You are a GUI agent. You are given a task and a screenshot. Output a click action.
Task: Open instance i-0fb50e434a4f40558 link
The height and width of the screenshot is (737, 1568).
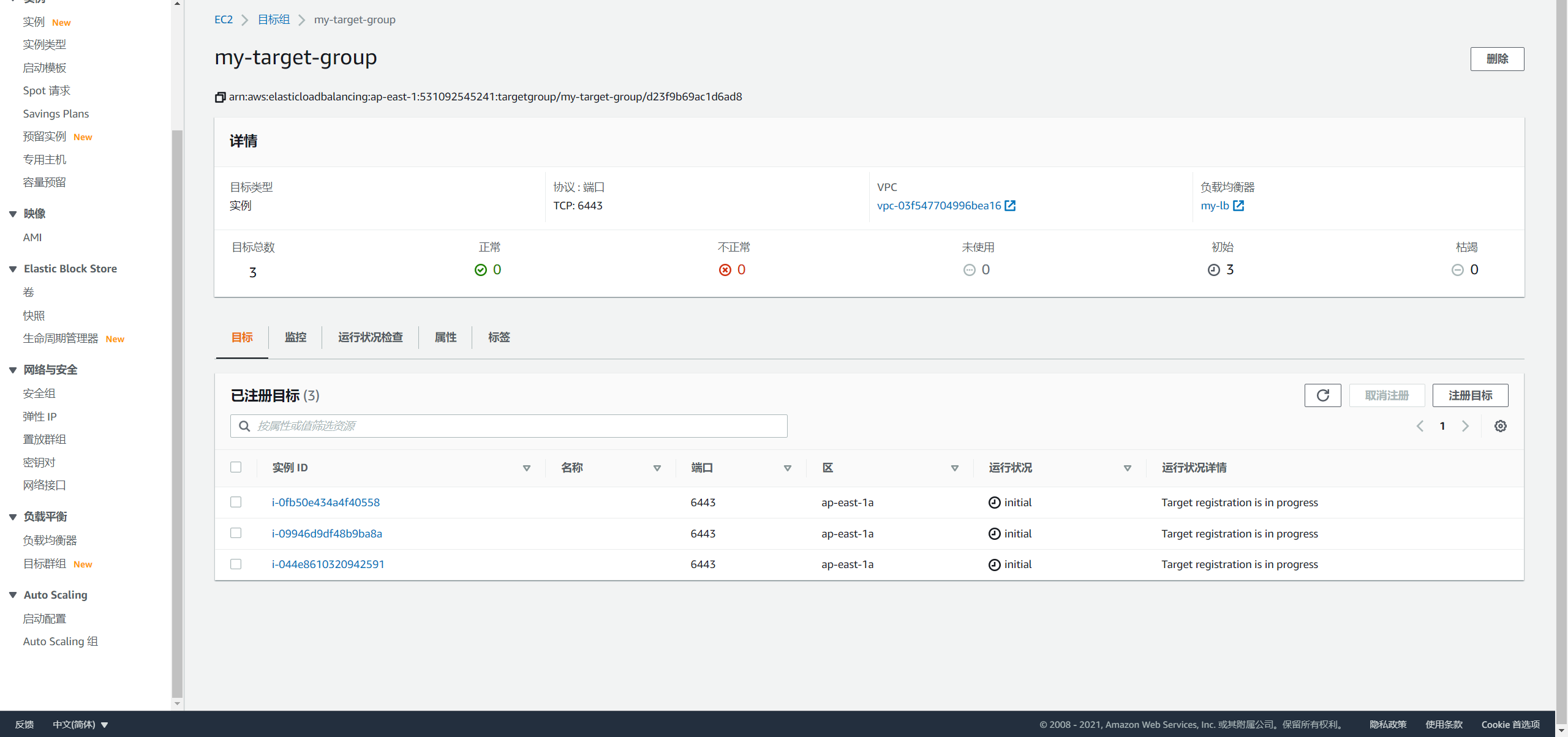[326, 503]
